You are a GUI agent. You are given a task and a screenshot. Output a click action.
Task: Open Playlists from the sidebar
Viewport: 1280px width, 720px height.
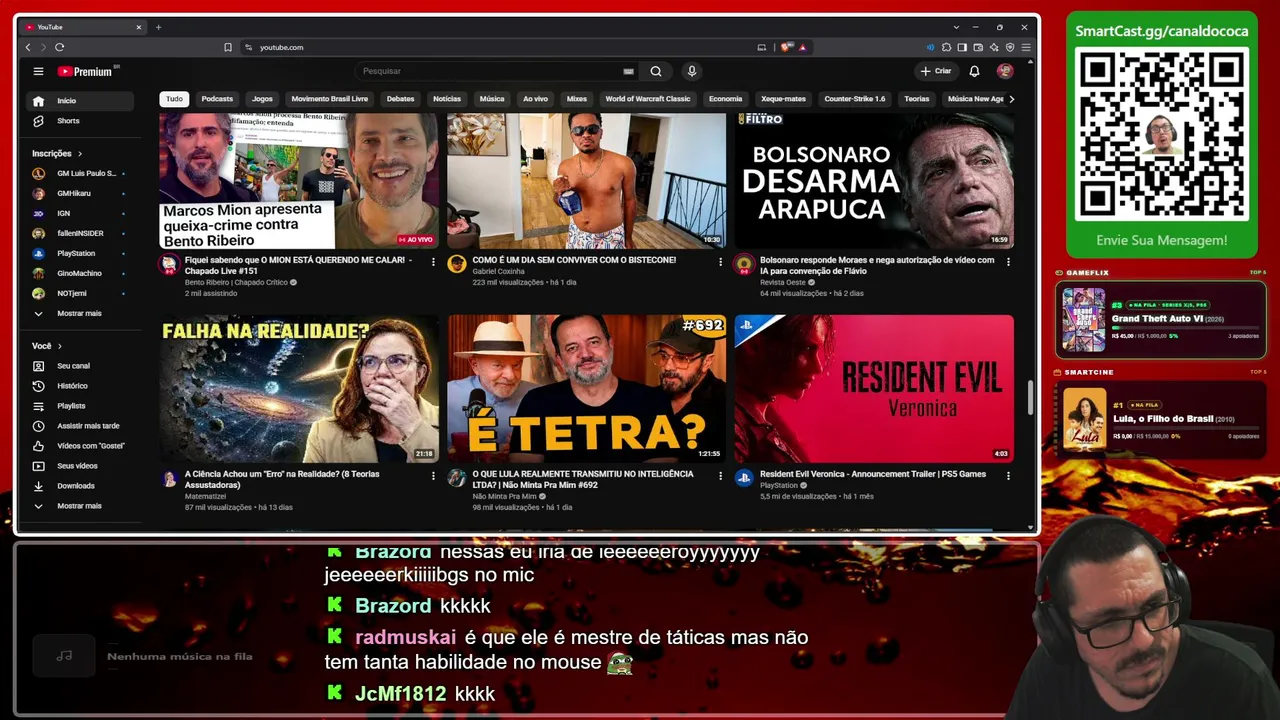click(81, 406)
